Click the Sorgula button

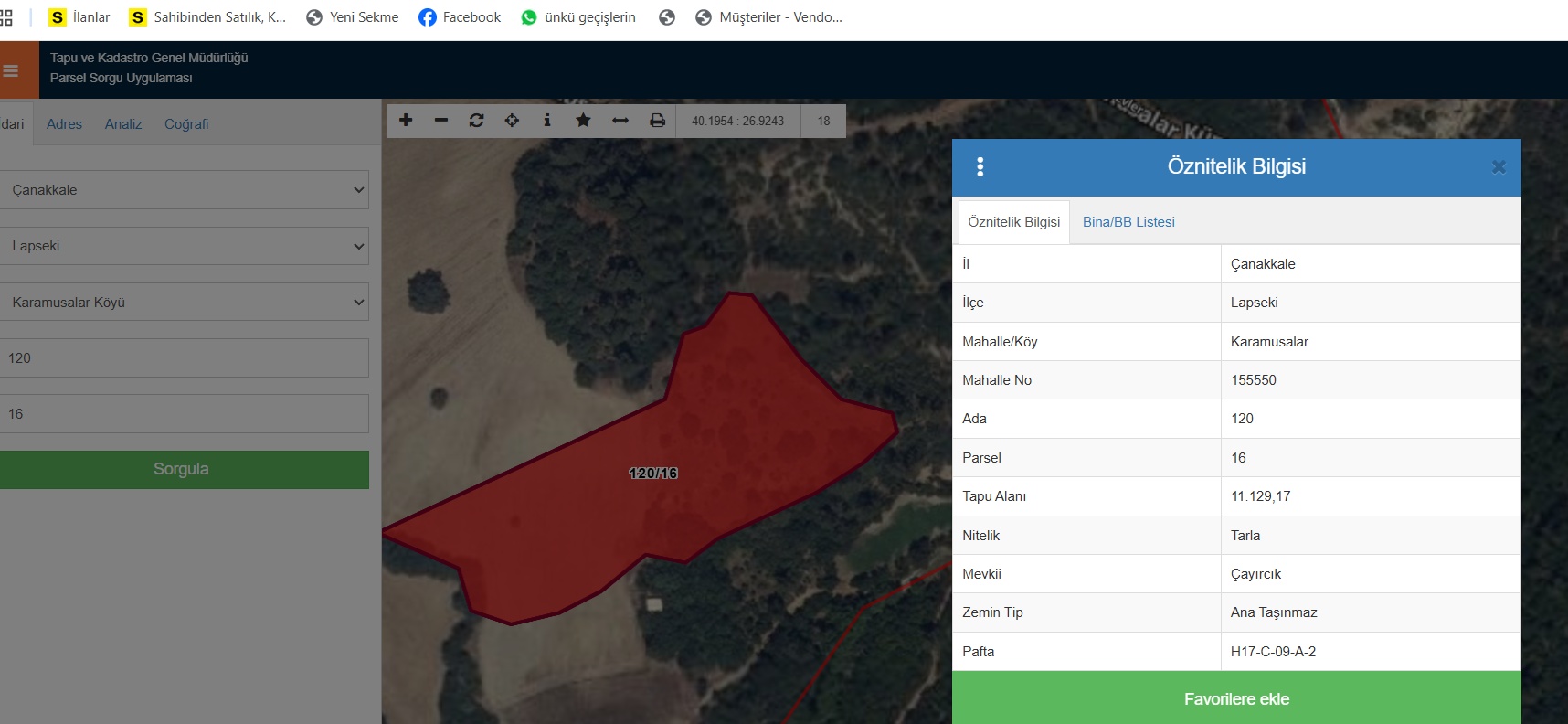click(x=184, y=470)
